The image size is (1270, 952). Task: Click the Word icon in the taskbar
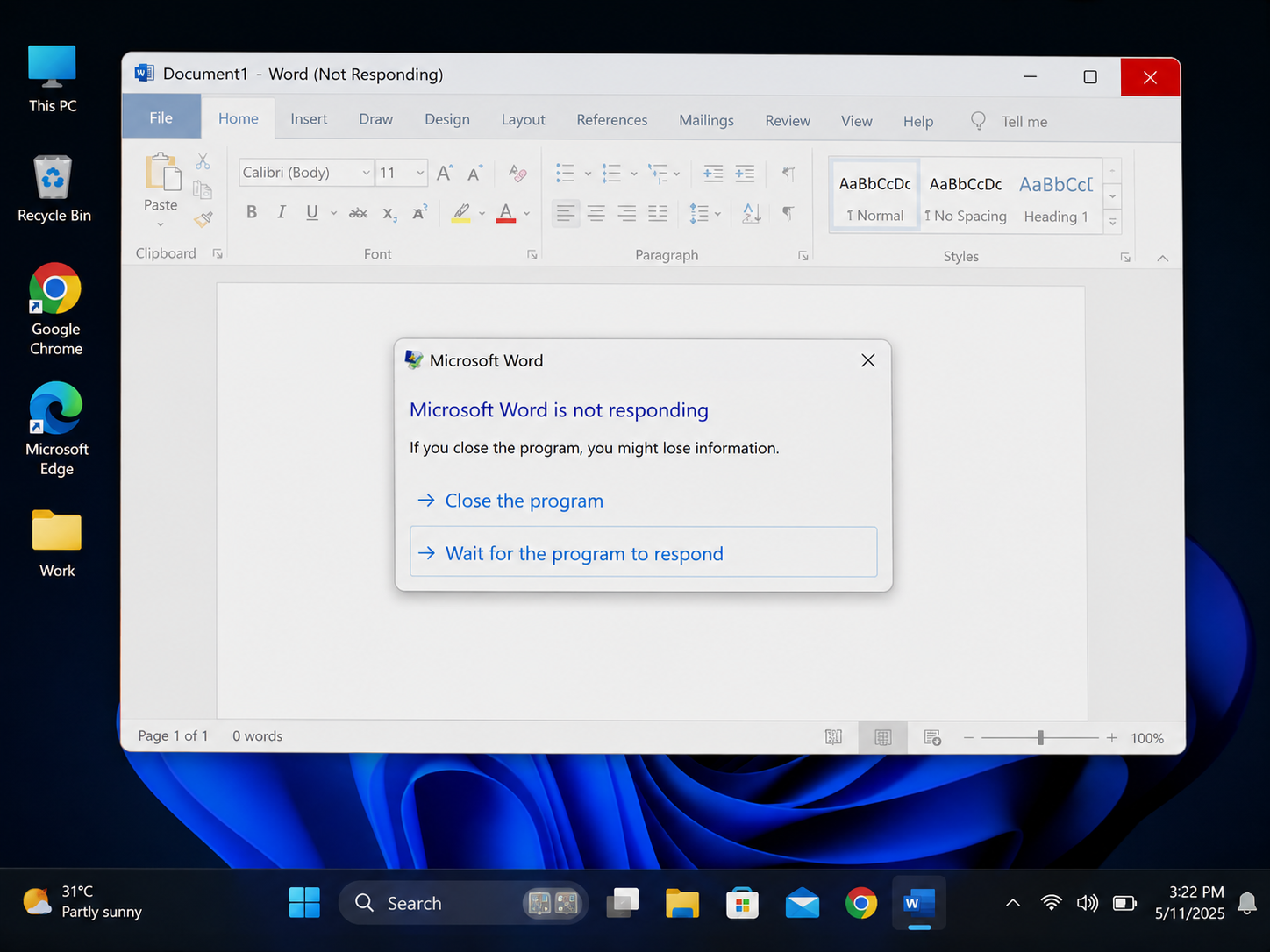point(919,903)
